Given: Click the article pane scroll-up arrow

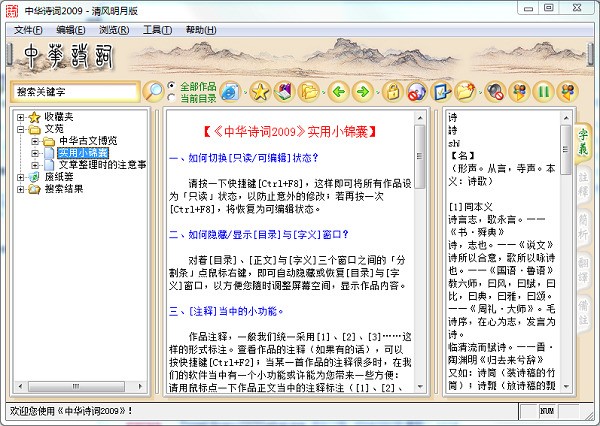Looking at the screenshot, I should 420,118.
